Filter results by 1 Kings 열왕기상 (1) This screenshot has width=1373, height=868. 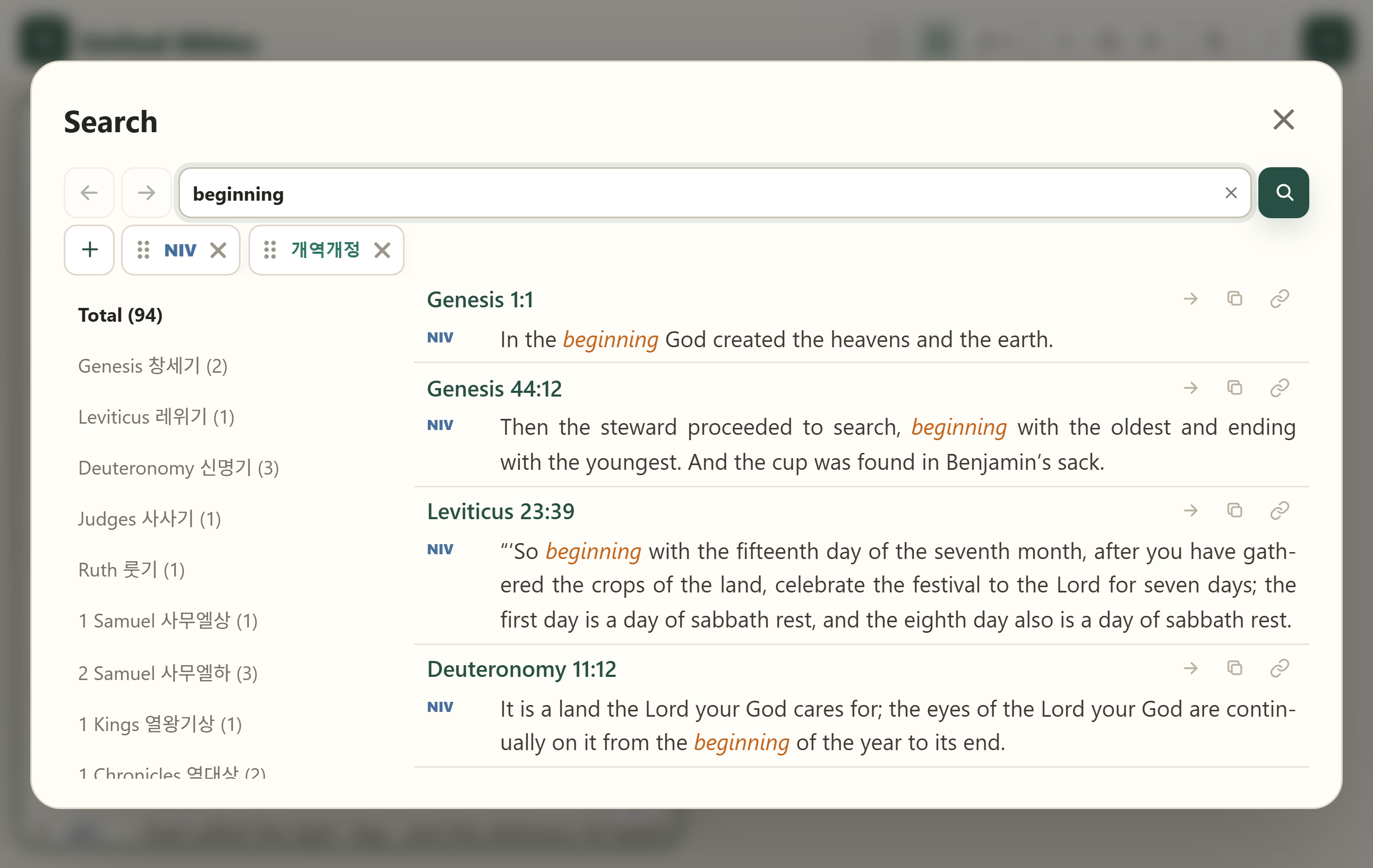point(160,724)
